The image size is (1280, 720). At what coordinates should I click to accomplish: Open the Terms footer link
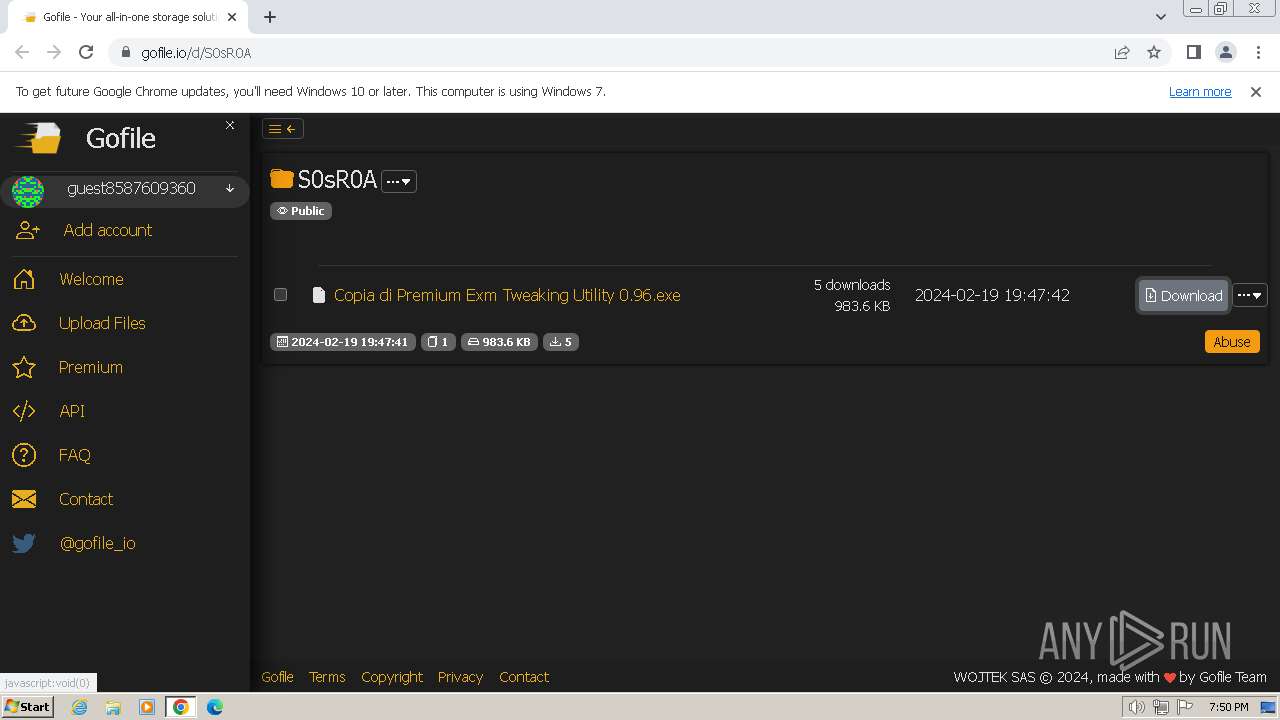tap(327, 677)
